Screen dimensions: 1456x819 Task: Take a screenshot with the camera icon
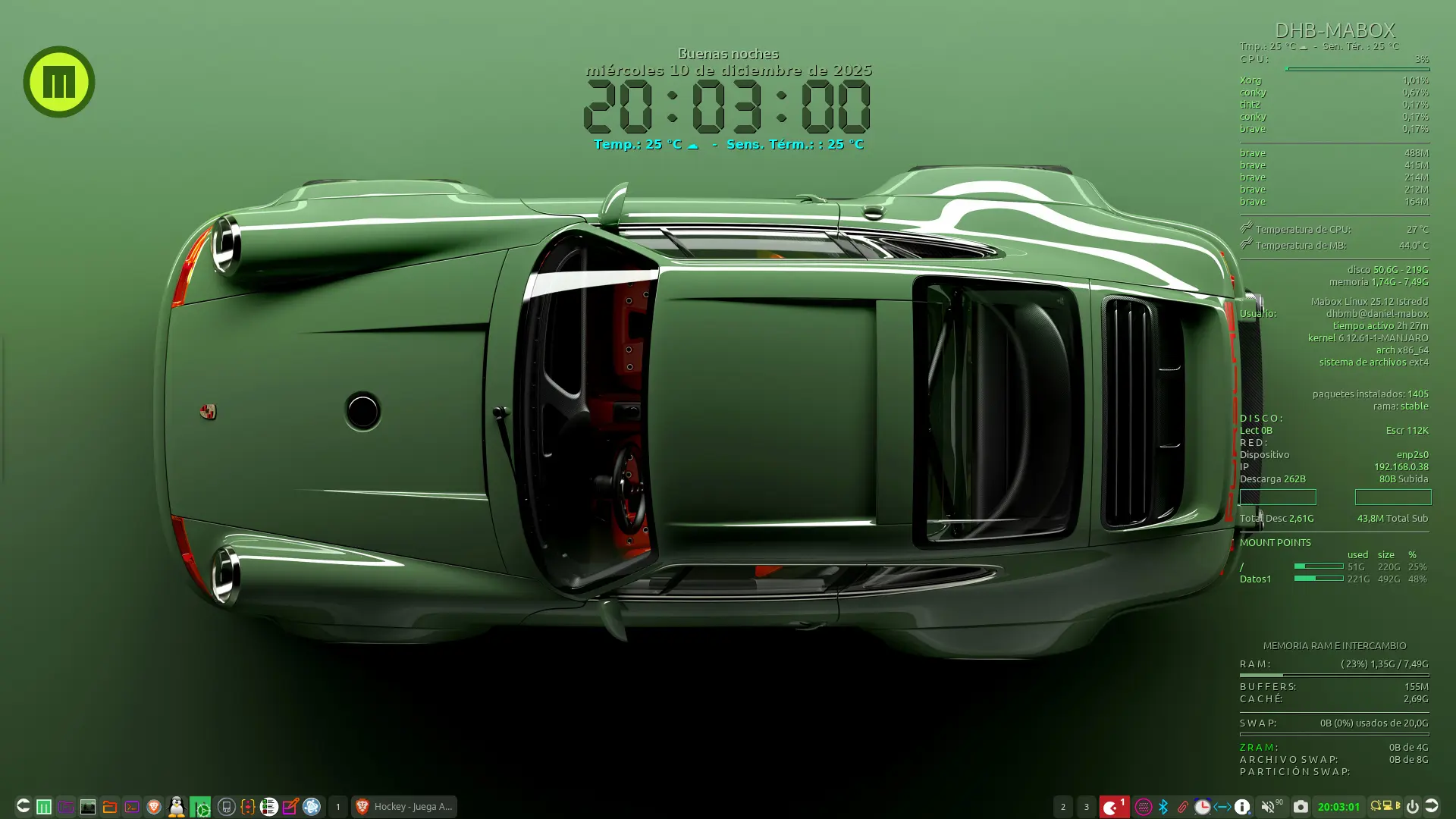click(x=1301, y=807)
